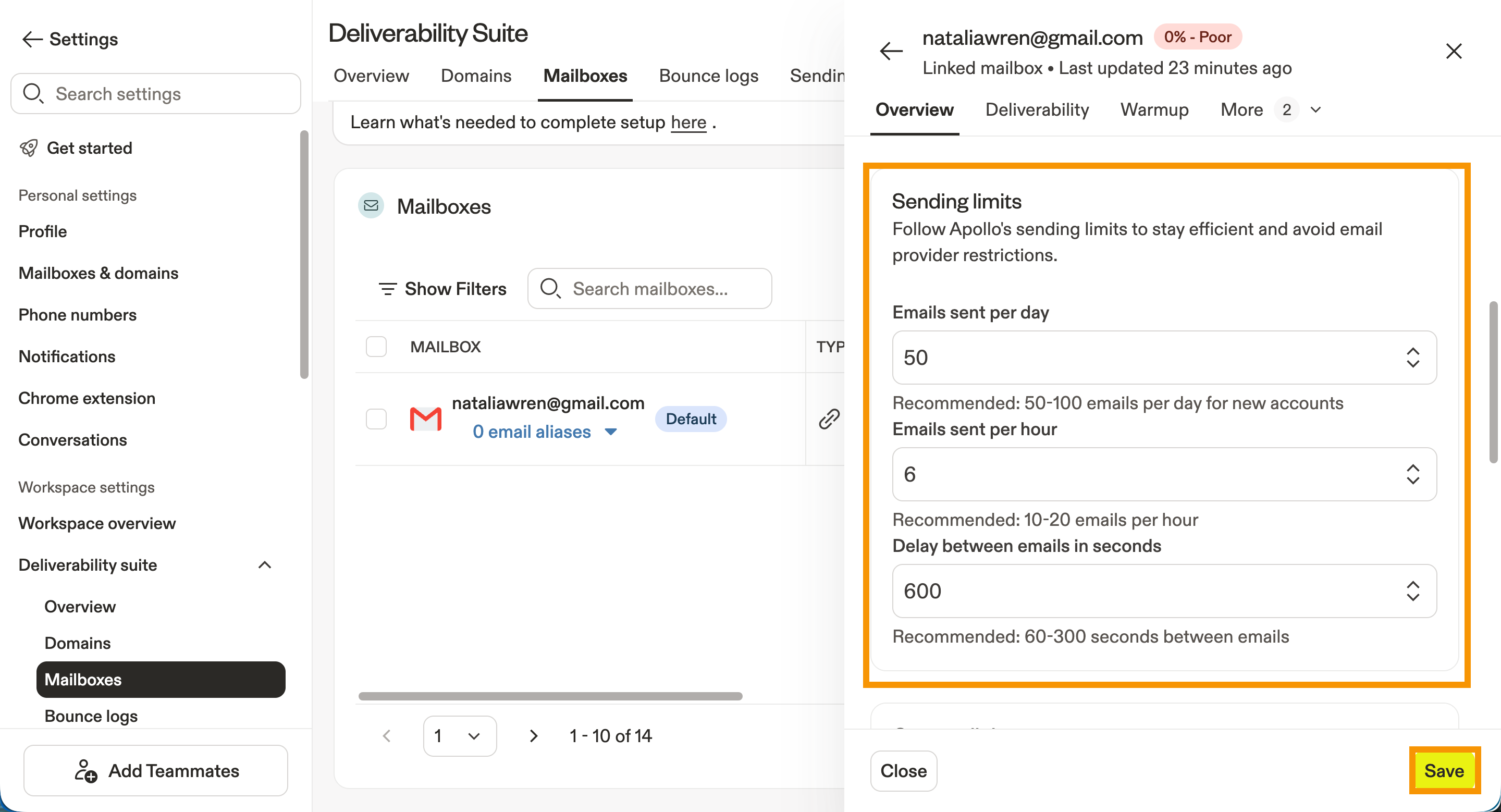Open the mailbox Overview tab
Image resolution: width=1501 pixels, height=812 pixels.
pyautogui.click(x=914, y=109)
